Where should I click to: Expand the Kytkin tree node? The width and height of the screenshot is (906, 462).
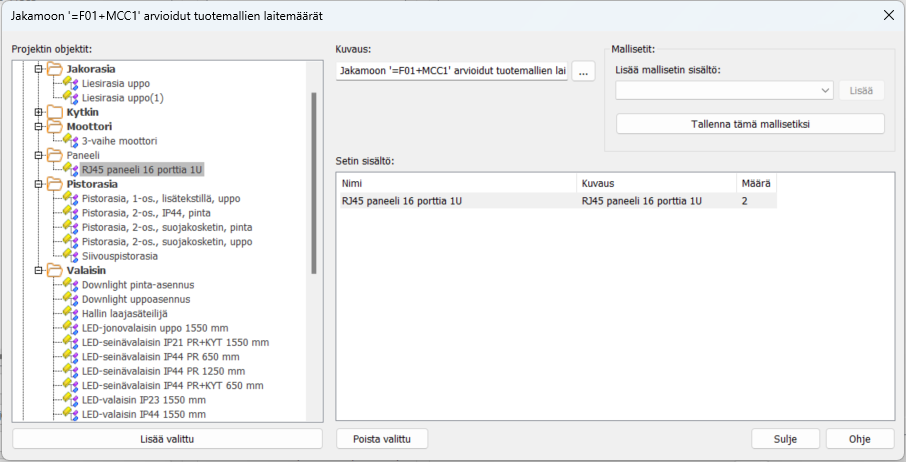(x=38, y=112)
